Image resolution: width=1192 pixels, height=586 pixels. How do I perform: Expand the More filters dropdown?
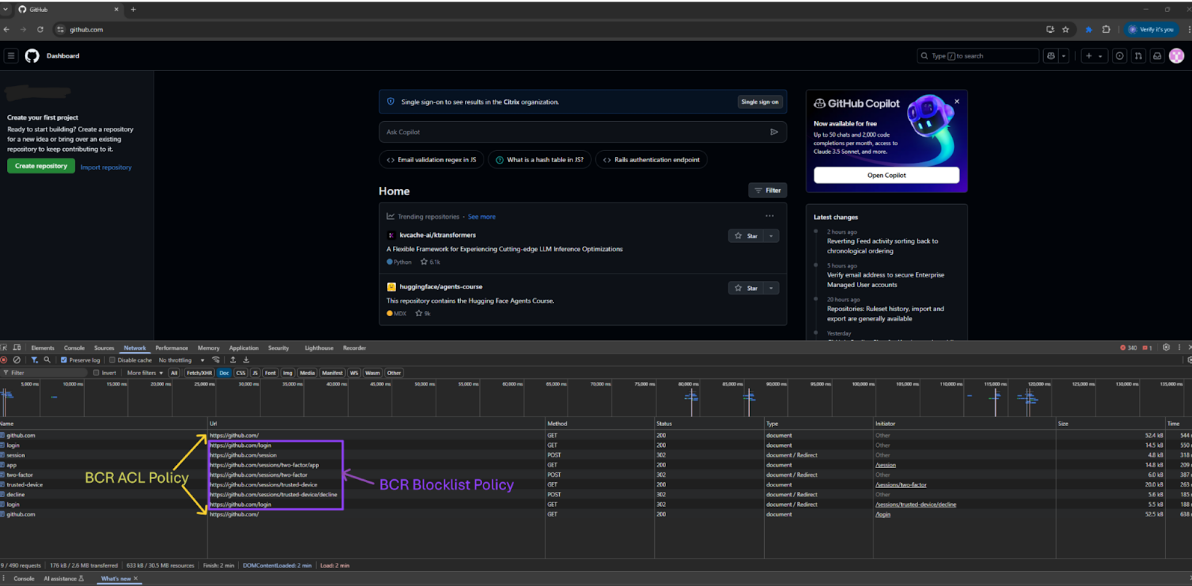click(144, 373)
